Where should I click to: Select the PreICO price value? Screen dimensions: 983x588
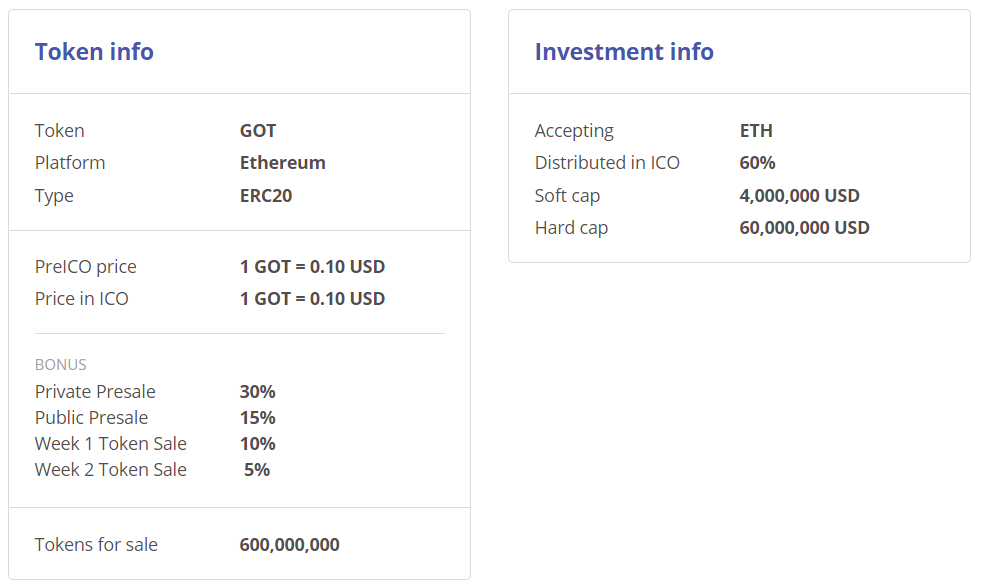click(312, 267)
